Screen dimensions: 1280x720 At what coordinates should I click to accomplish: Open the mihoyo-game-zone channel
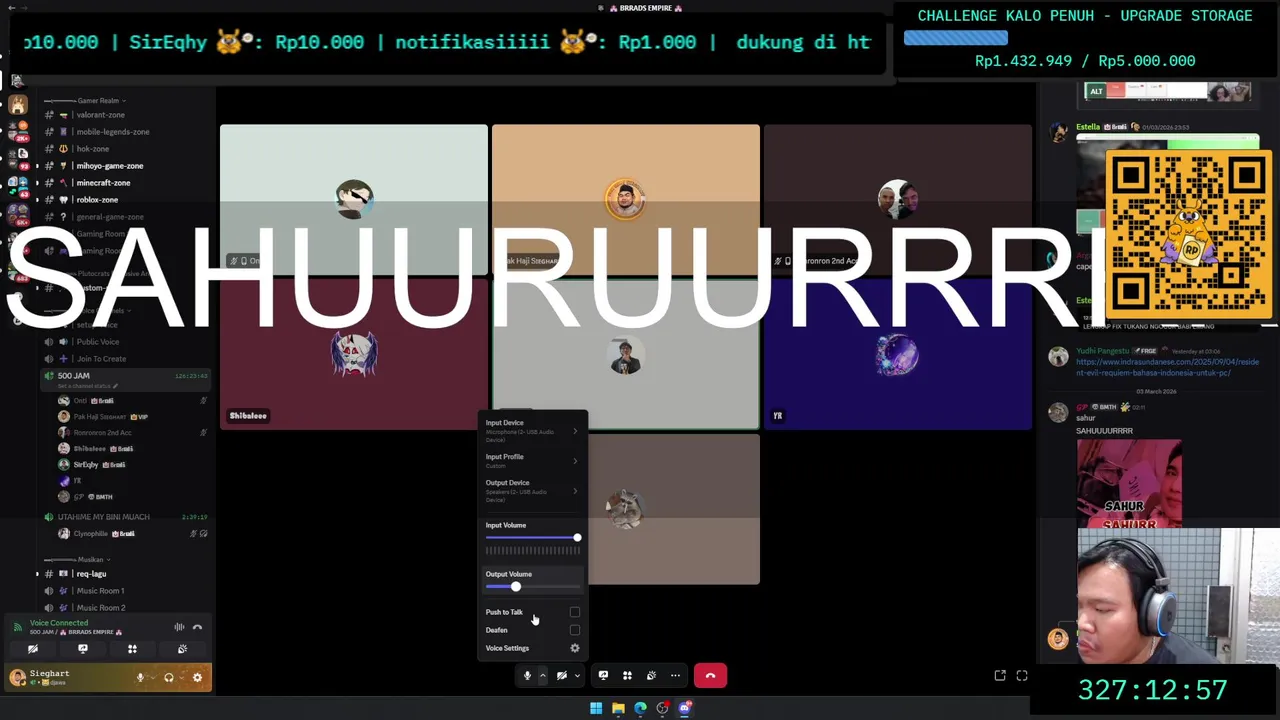(125, 166)
